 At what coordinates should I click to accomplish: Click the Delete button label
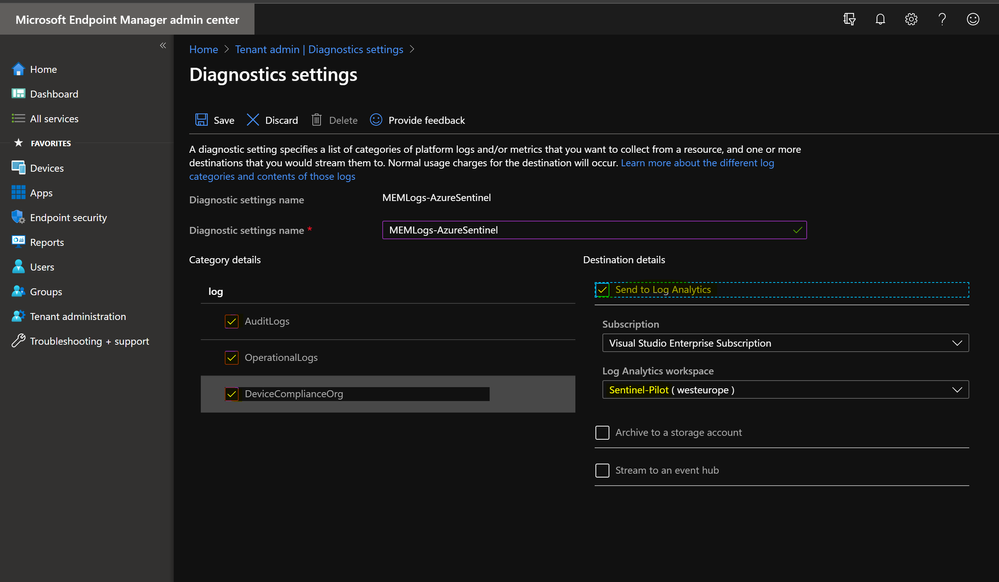point(343,120)
